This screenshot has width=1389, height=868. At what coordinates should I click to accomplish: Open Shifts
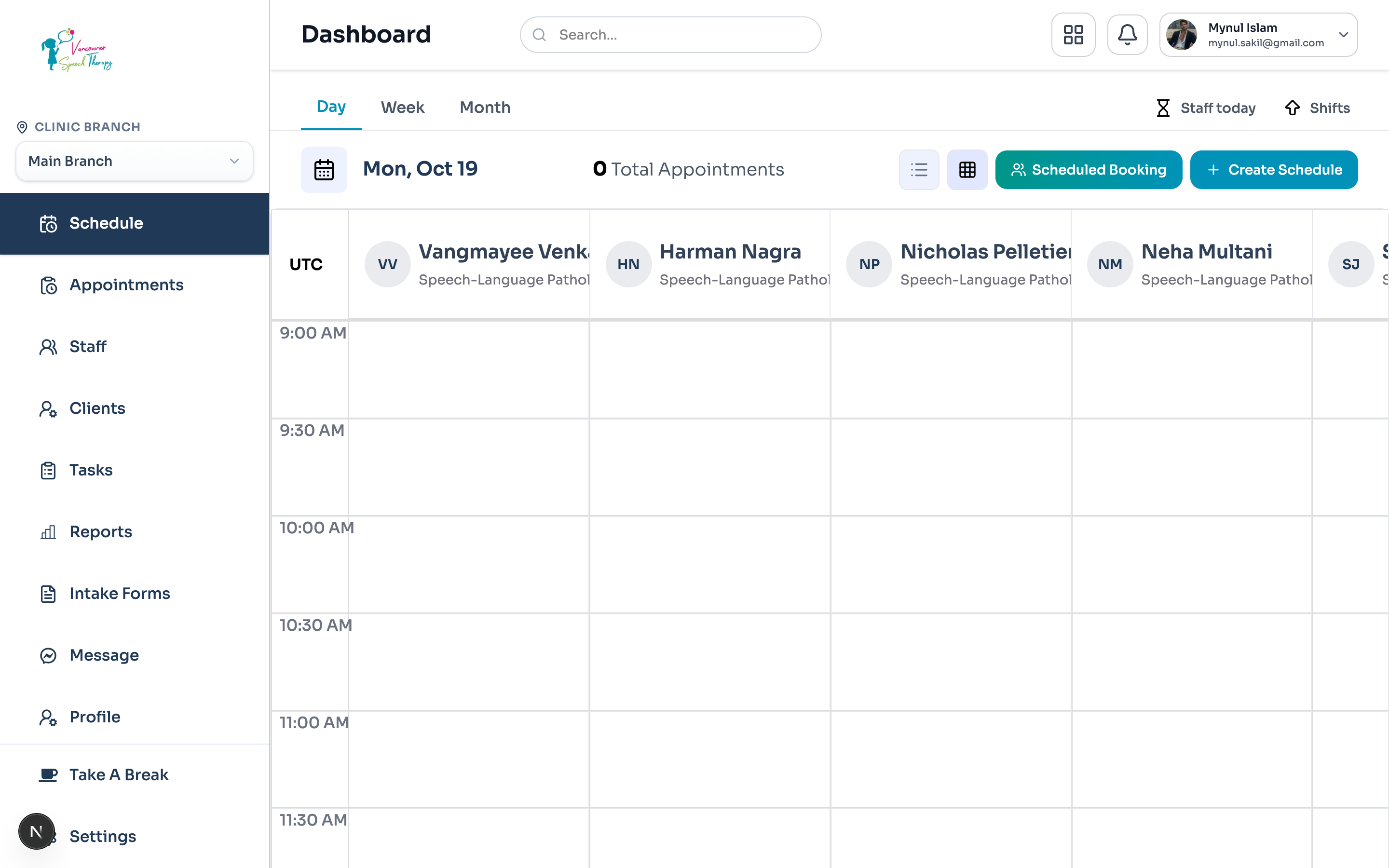pos(1317,108)
